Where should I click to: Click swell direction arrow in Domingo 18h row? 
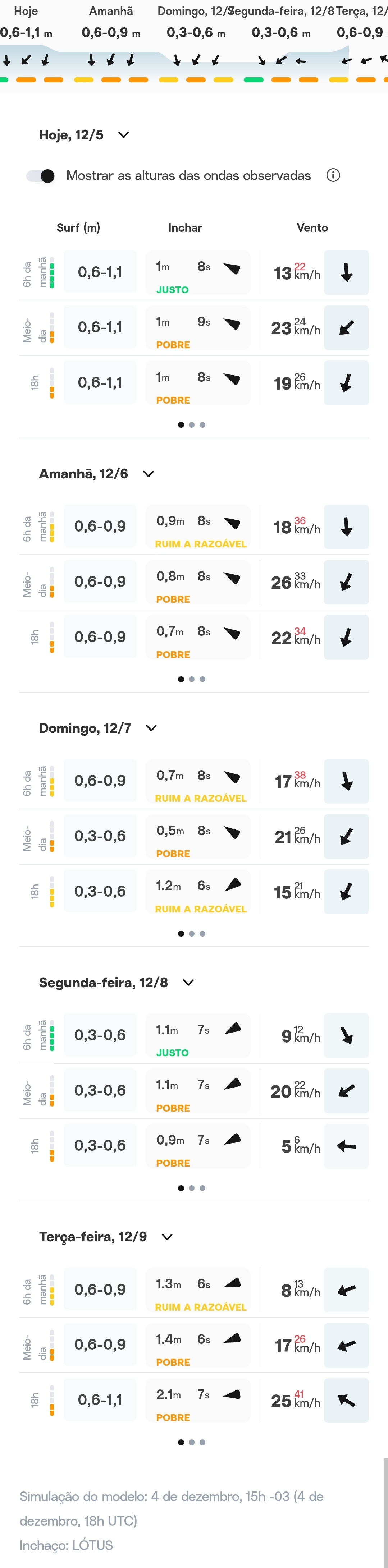233,885
